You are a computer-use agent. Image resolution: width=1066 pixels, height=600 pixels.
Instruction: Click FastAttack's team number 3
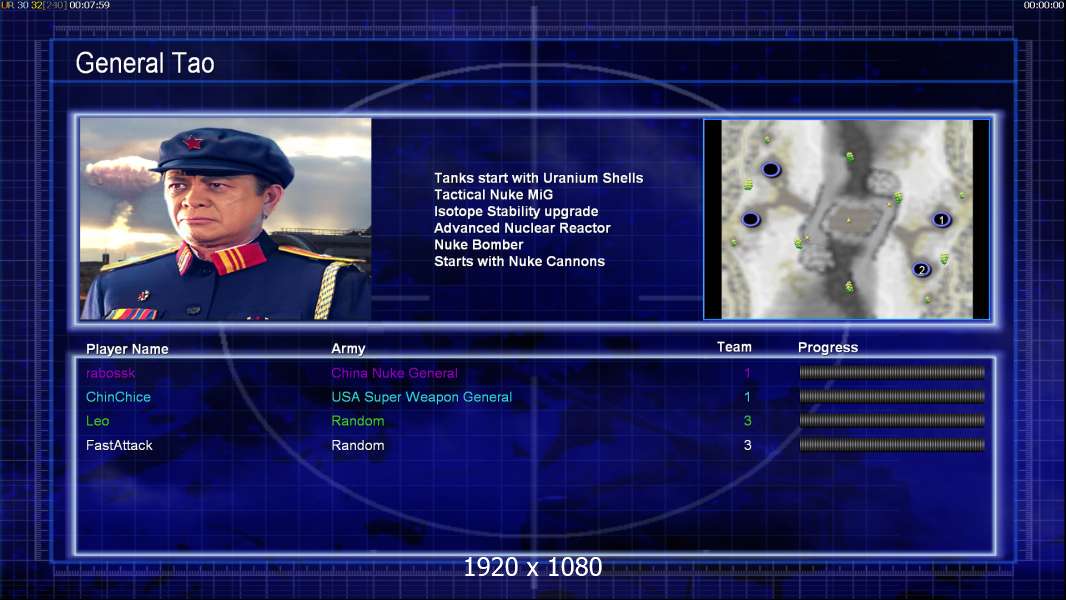click(747, 445)
